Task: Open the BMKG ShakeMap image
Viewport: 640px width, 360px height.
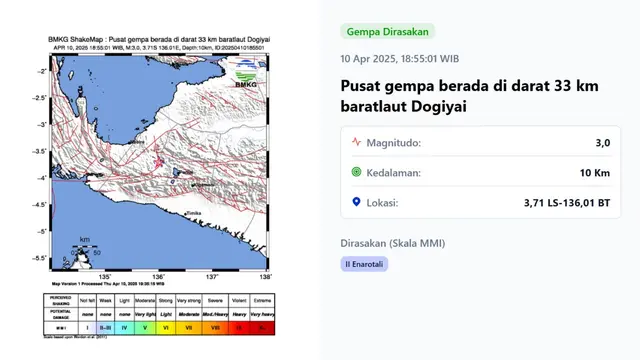Action: click(159, 187)
